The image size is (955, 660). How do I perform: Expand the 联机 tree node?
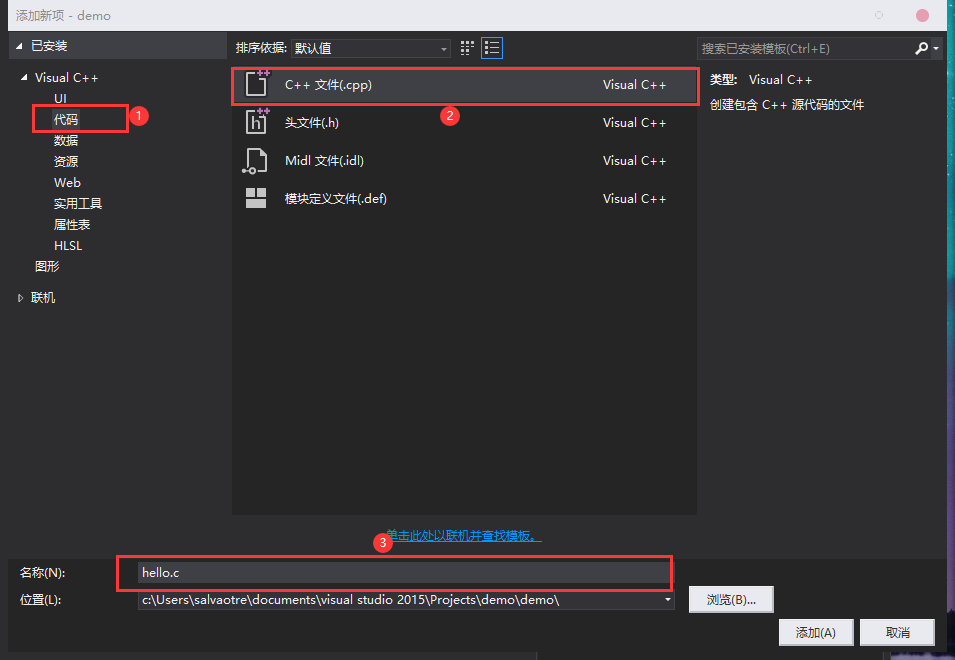[21, 298]
